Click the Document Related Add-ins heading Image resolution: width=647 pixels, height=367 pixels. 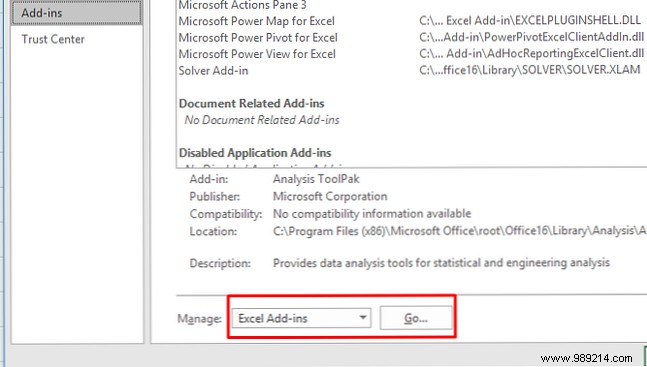coord(252,103)
